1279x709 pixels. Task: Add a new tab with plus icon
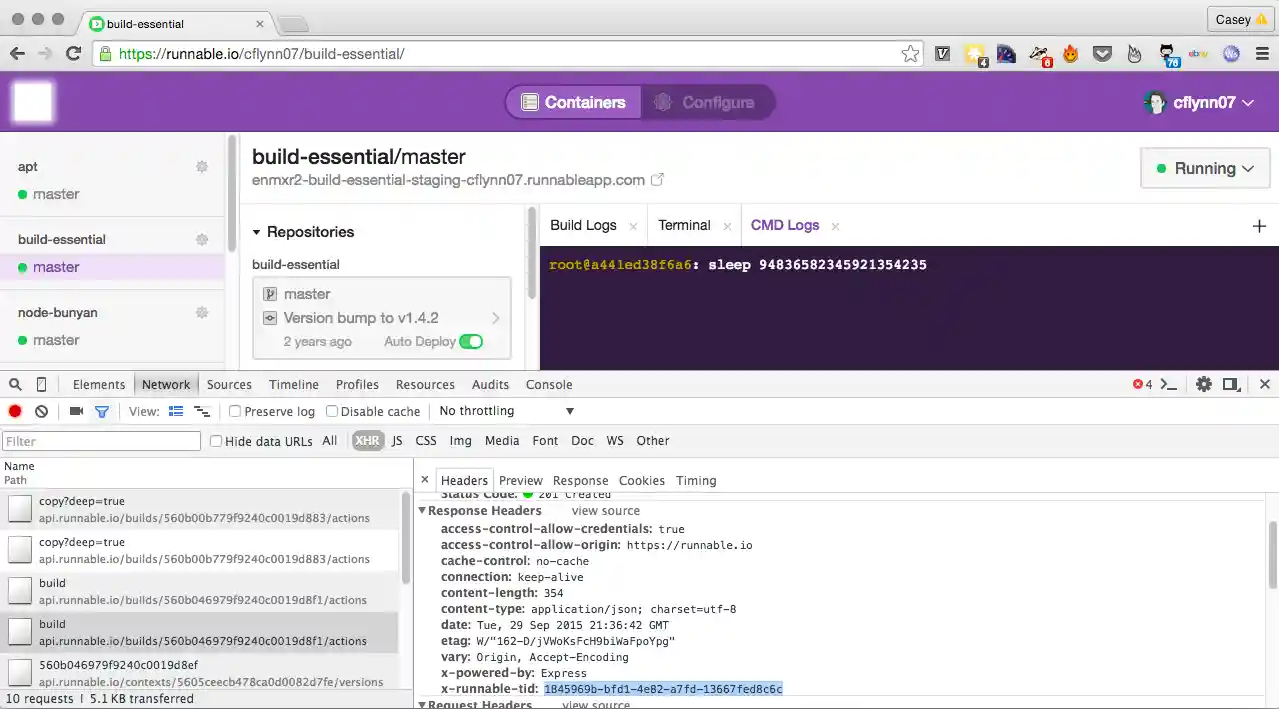coord(1259,226)
